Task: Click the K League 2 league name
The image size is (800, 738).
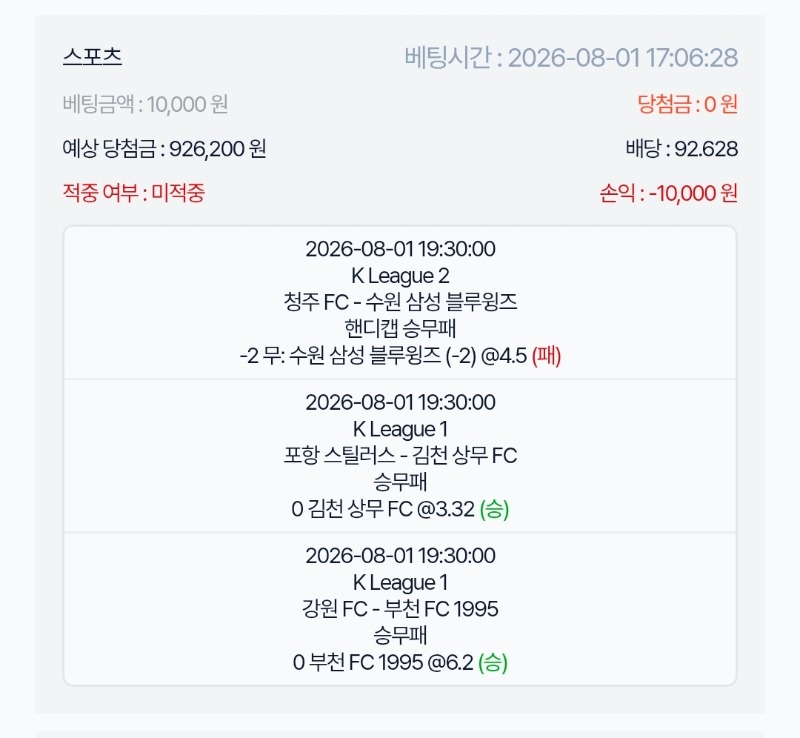Action: coord(400,276)
